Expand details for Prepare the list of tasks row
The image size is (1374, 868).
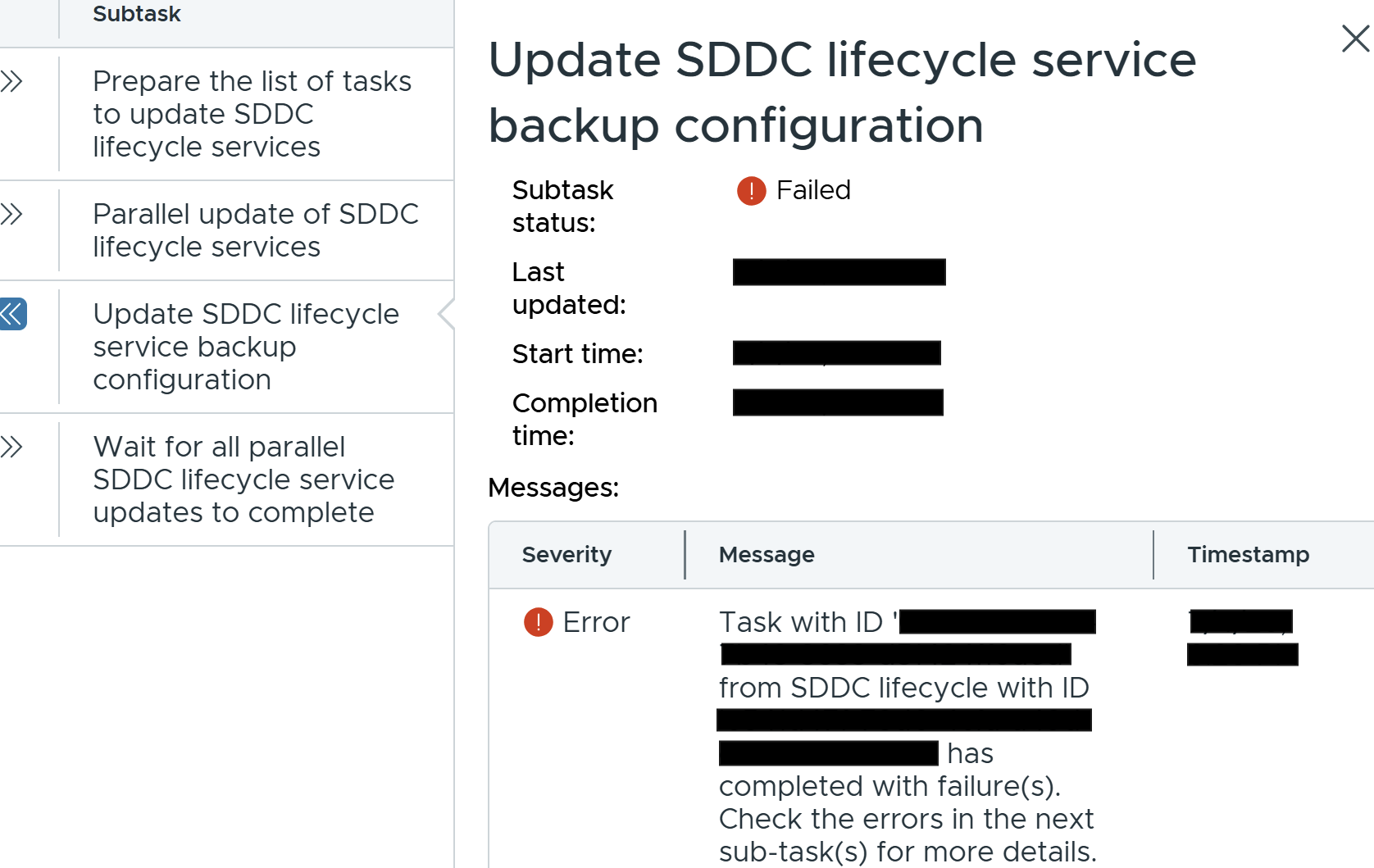click(x=11, y=81)
